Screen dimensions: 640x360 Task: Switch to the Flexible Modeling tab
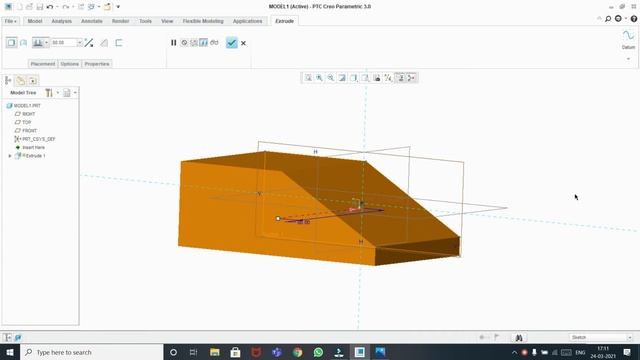click(x=203, y=21)
